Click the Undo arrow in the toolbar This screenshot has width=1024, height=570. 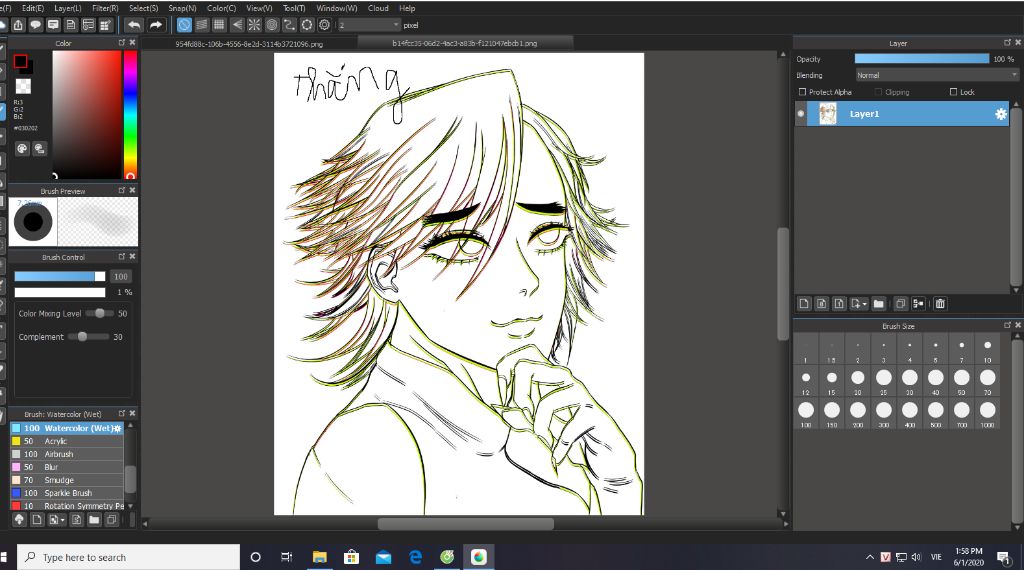135,24
